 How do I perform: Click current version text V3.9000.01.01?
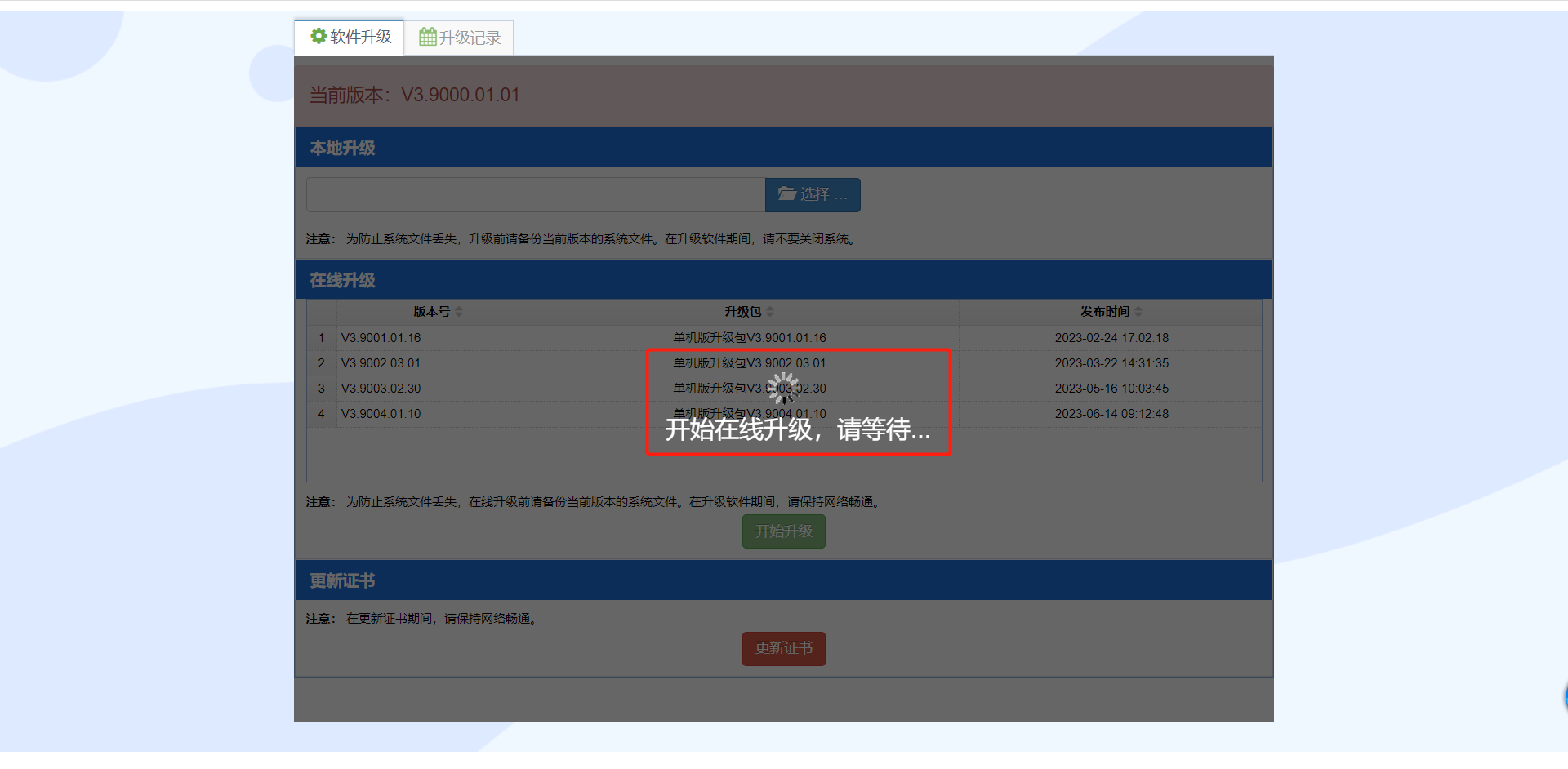pos(461,95)
